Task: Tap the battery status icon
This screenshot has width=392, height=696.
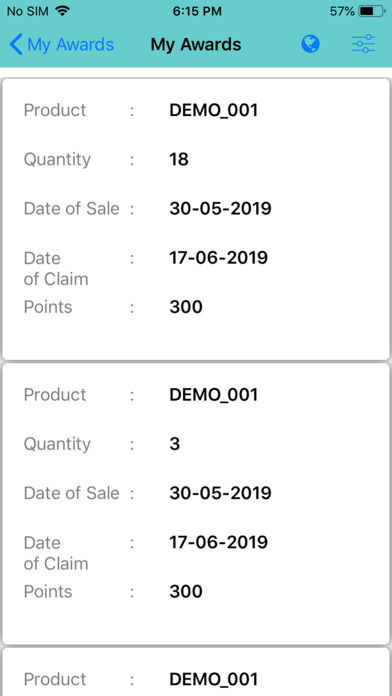Action: pos(372,12)
